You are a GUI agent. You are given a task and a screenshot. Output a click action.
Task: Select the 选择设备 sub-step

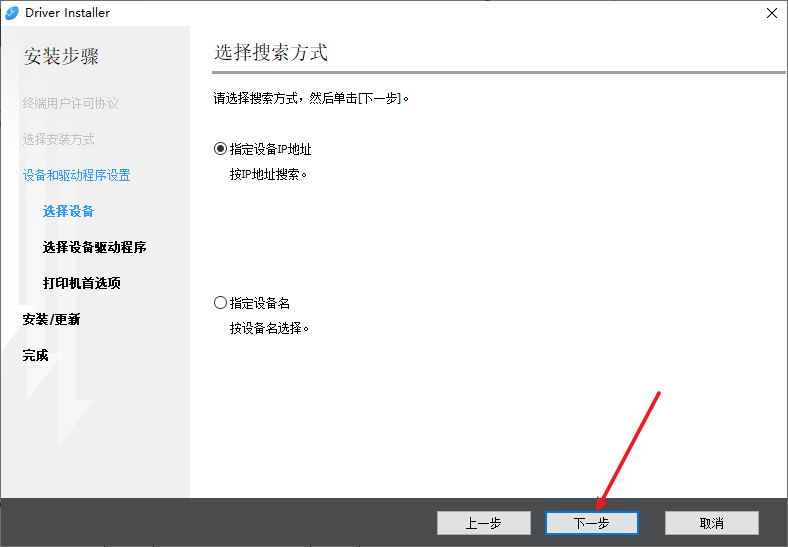point(69,211)
